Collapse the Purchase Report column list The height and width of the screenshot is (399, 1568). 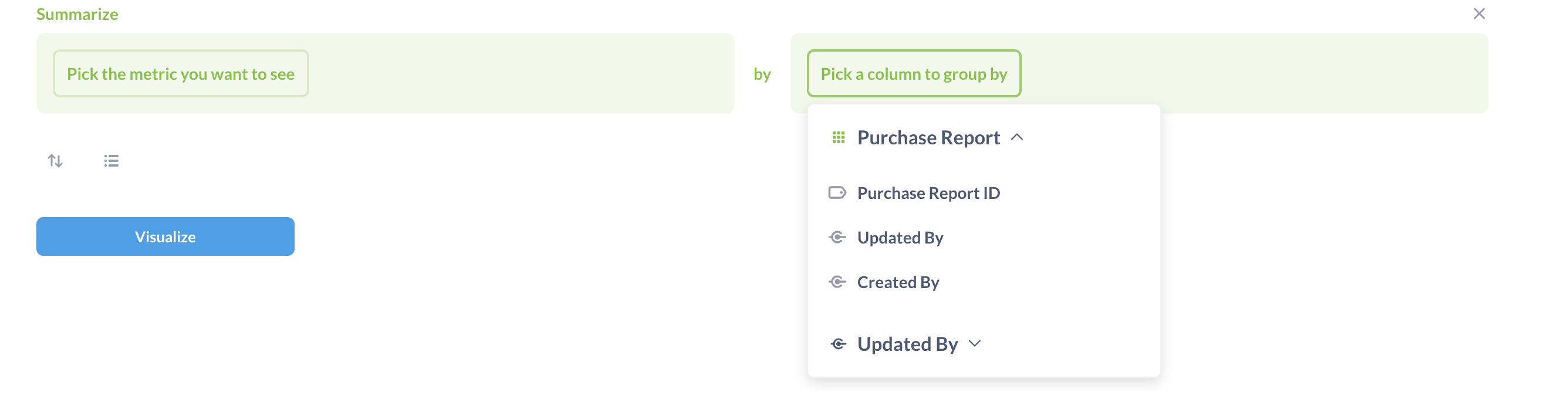[1017, 137]
